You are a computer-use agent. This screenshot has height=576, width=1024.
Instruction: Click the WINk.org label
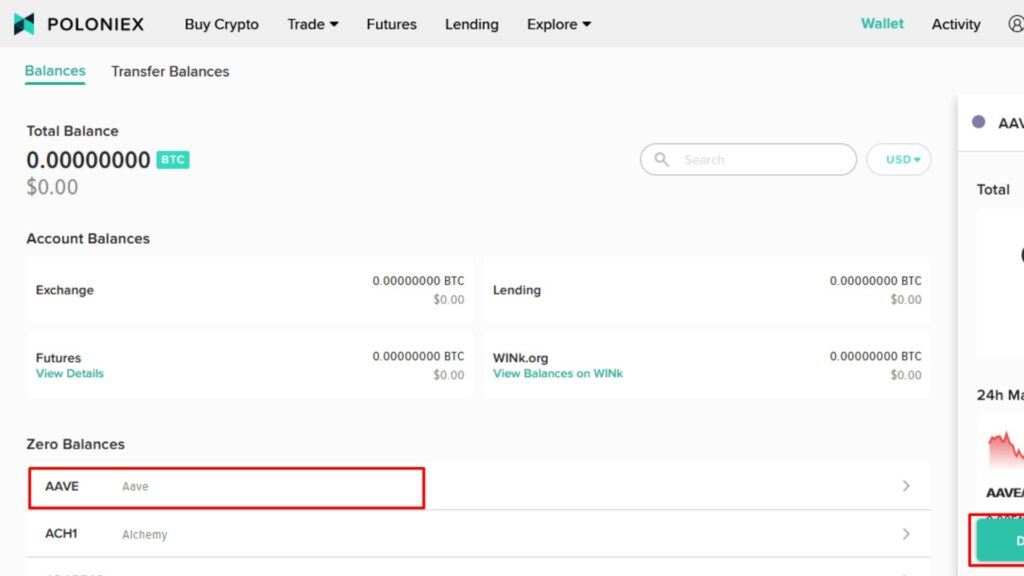(x=520, y=358)
